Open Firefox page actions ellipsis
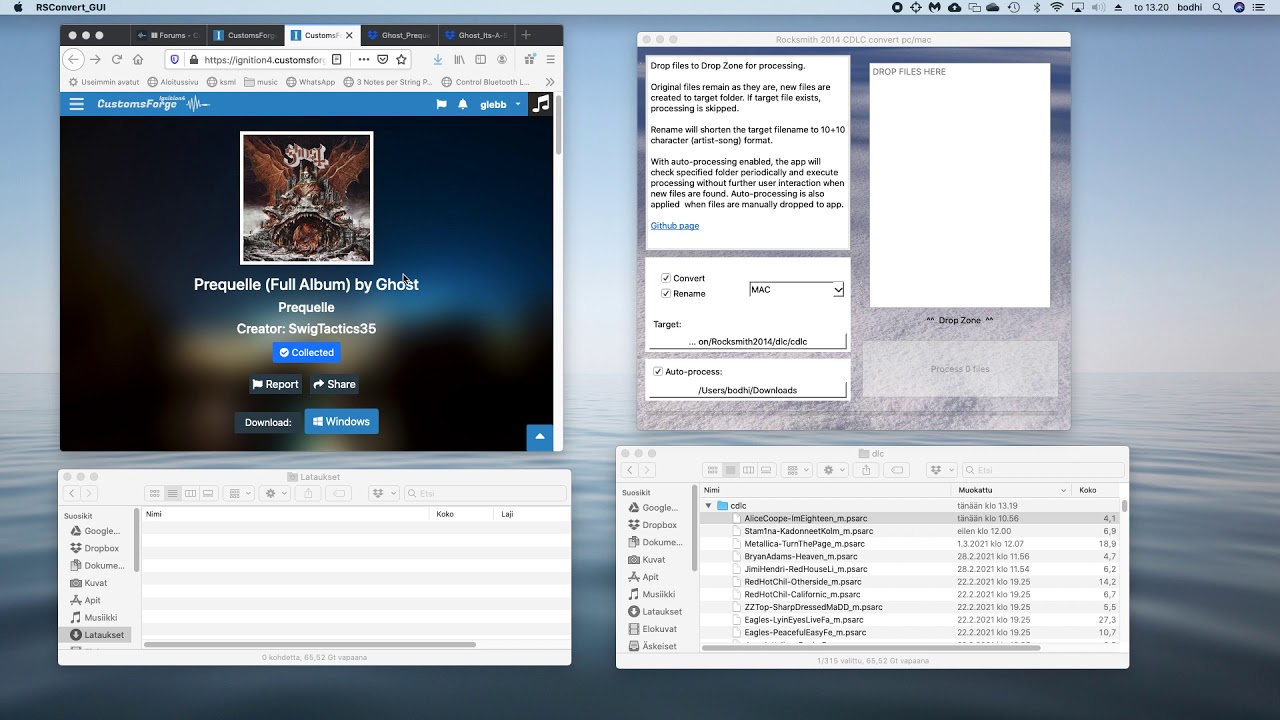Image resolution: width=1280 pixels, height=720 pixels. click(x=363, y=59)
